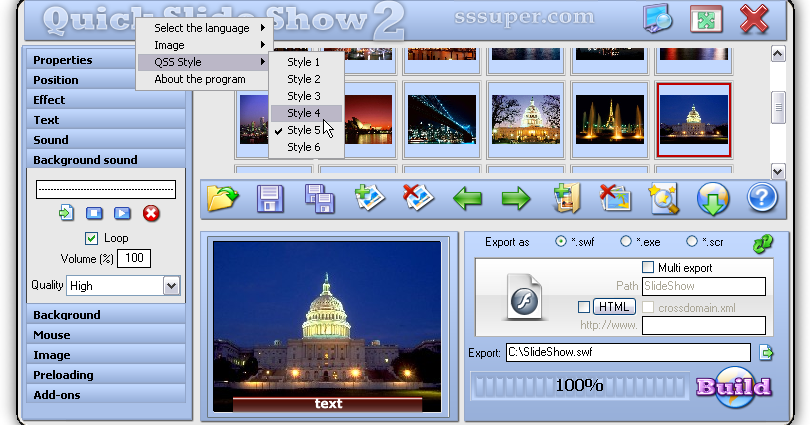Expand the Text panel section
This screenshot has width=810, height=425.
(x=106, y=120)
